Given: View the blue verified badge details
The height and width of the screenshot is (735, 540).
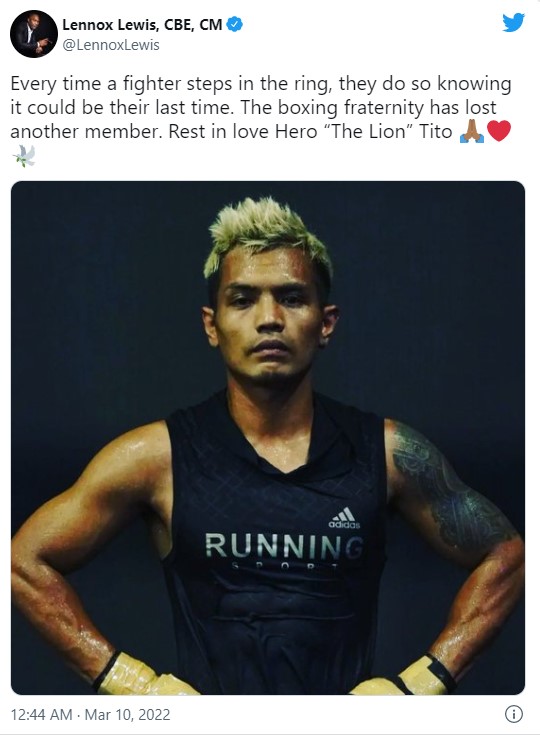Looking at the screenshot, I should pos(234,24).
